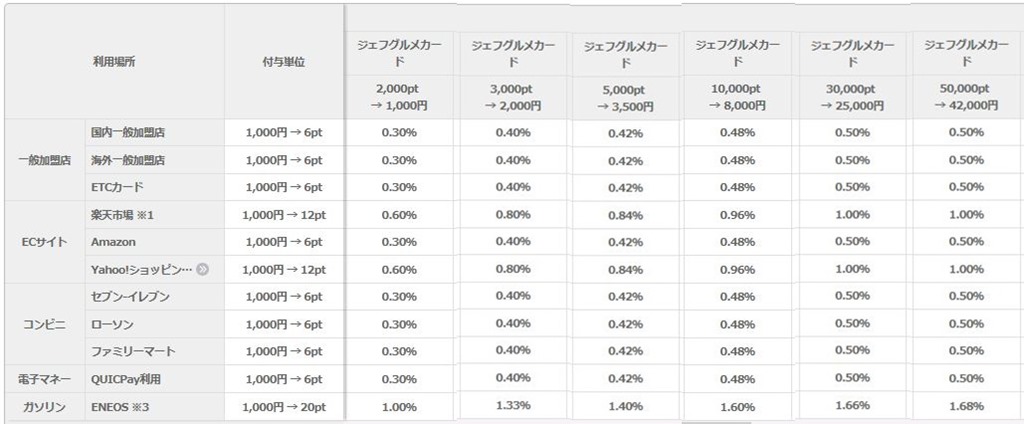Screen dimensions: 1024x424
Task: Click the ECサイト category cell
Action: click(x=44, y=242)
